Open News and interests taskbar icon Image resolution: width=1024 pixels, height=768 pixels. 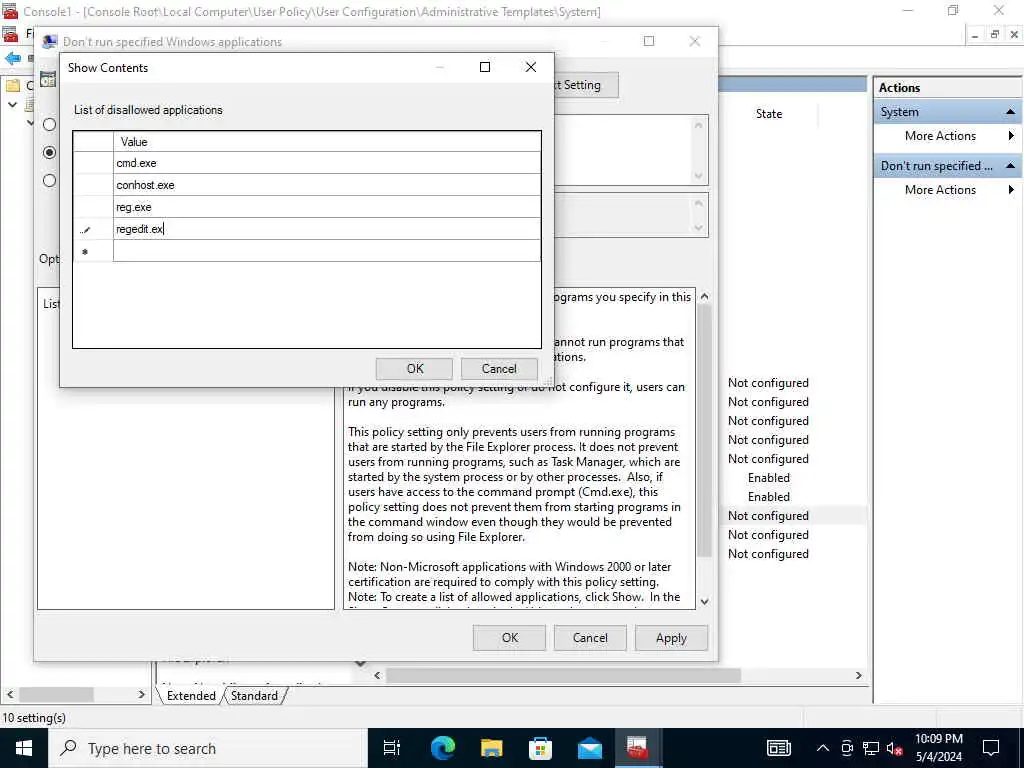[x=778, y=748]
